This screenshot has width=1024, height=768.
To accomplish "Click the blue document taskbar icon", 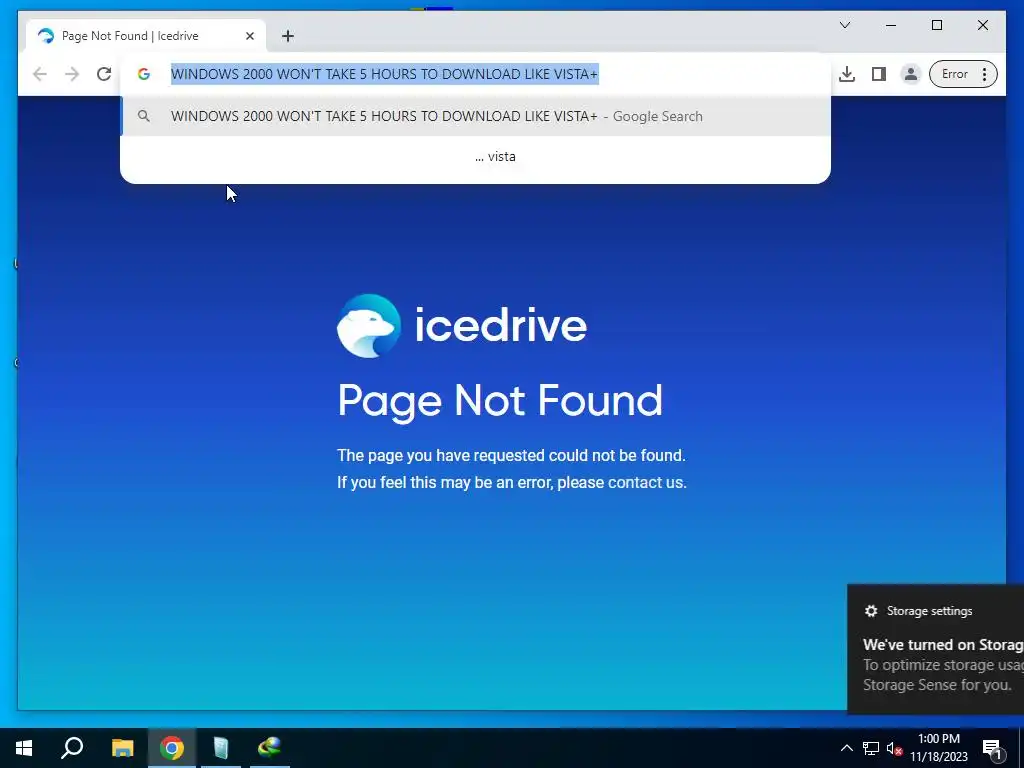I will pyautogui.click(x=221, y=748).
